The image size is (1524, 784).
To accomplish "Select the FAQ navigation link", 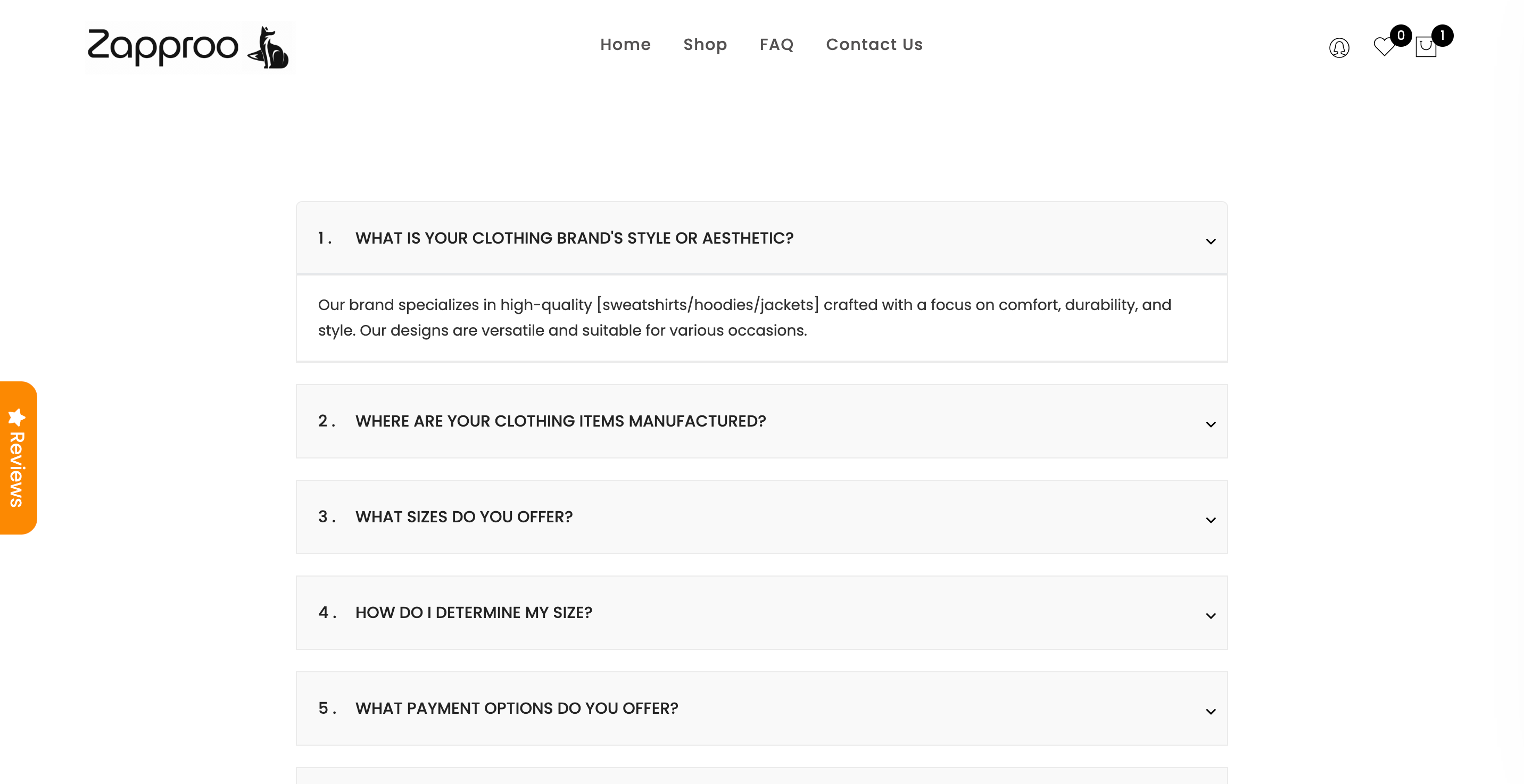I will 776,44.
